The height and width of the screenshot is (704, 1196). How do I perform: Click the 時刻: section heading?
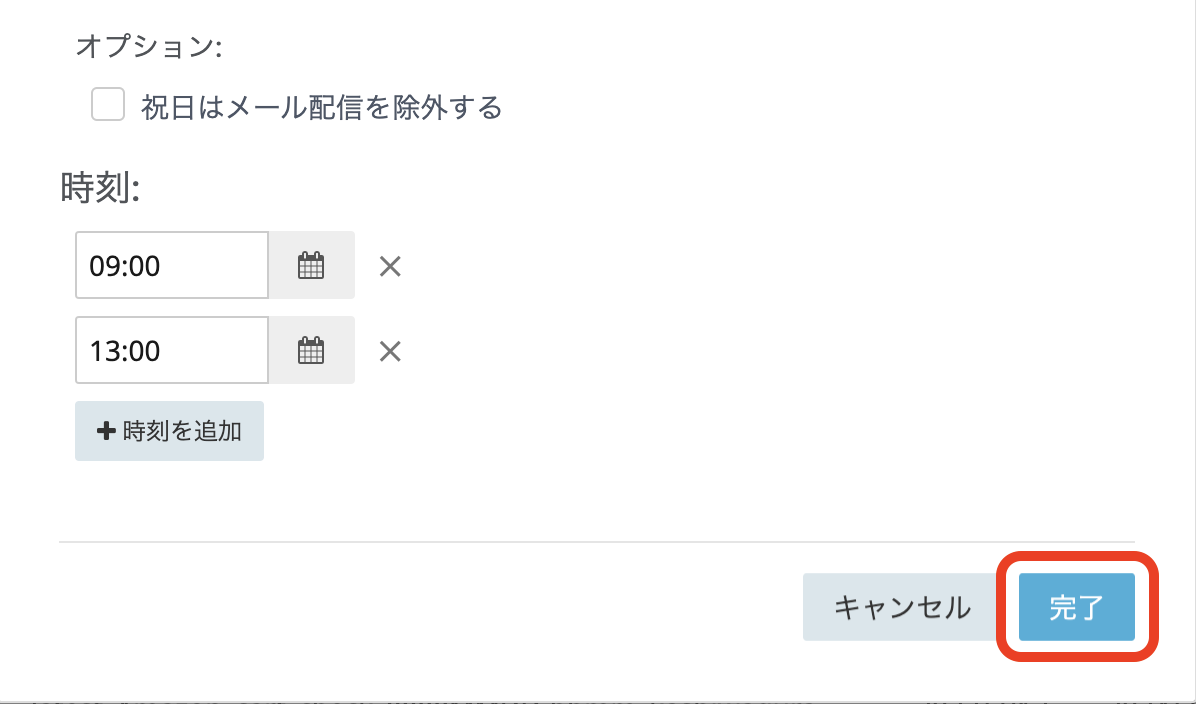tap(100, 188)
